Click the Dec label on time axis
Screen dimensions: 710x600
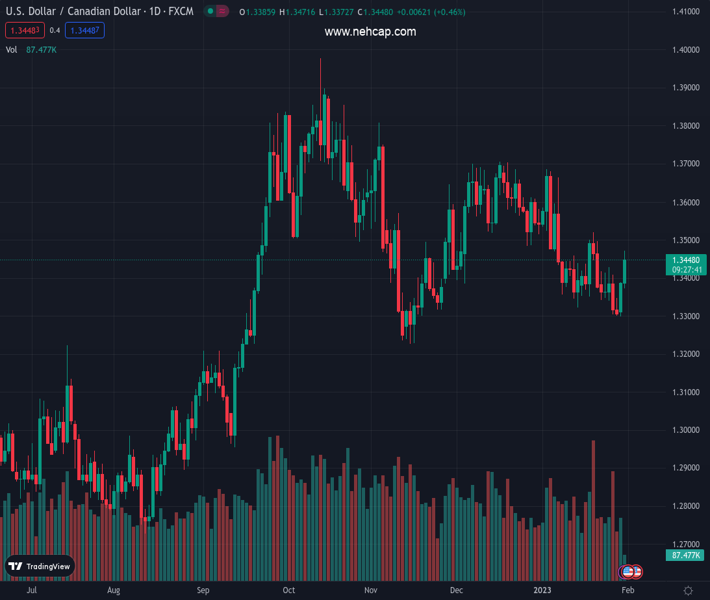tap(456, 591)
